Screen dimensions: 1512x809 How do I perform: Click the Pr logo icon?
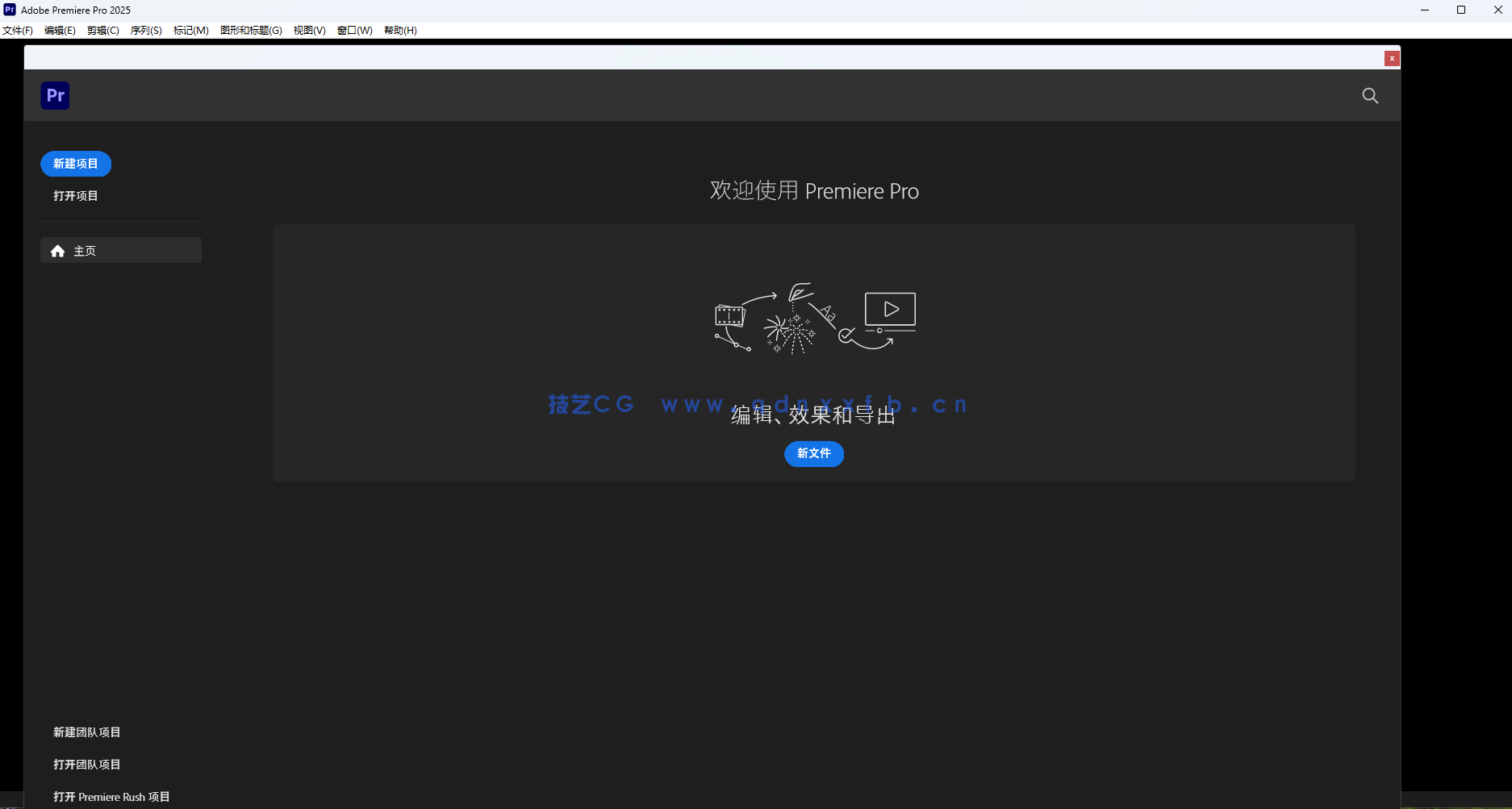54,95
